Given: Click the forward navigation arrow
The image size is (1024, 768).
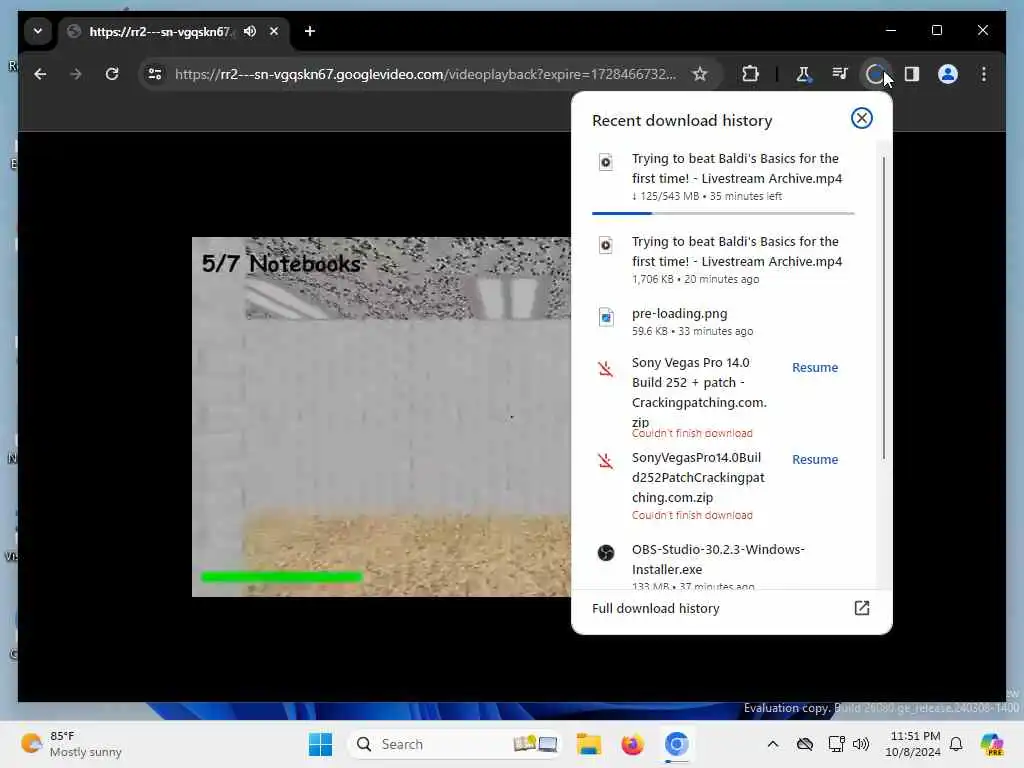Looking at the screenshot, I should 76,74.
